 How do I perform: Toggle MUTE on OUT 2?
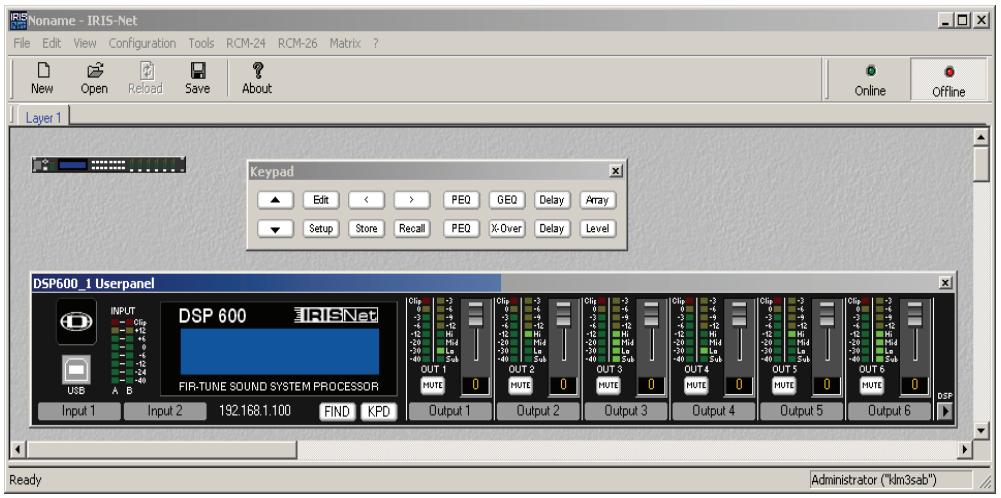point(520,385)
